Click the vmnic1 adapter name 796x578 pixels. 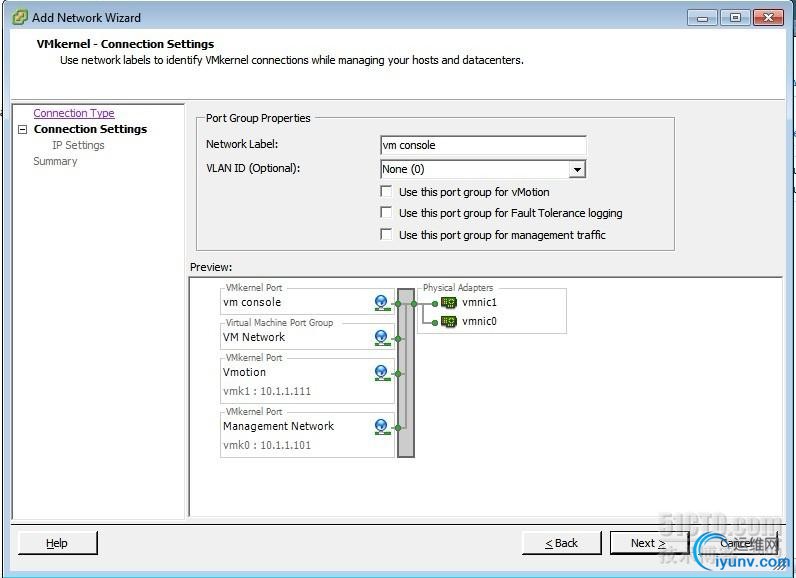click(479, 302)
